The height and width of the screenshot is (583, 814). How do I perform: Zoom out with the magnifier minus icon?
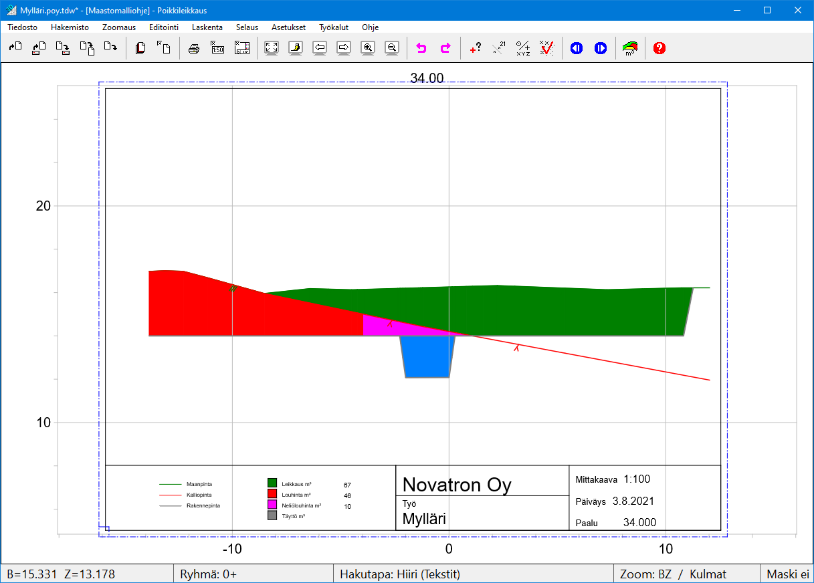pyautogui.click(x=392, y=48)
